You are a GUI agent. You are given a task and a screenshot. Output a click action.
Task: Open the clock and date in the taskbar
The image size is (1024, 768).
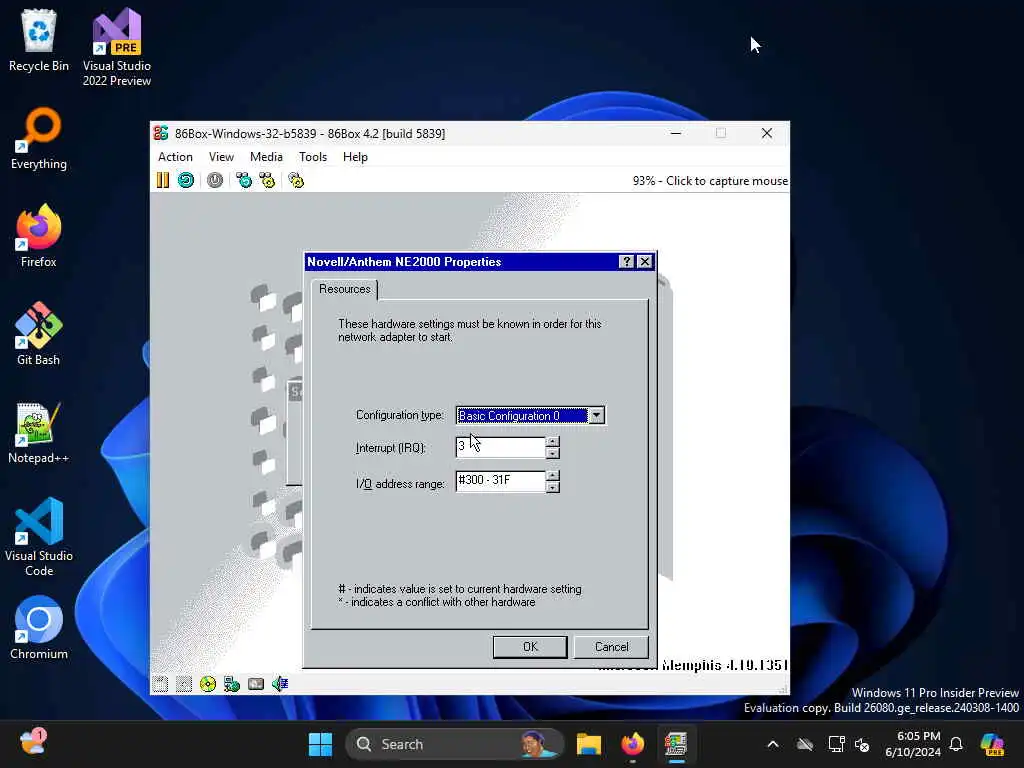point(913,744)
